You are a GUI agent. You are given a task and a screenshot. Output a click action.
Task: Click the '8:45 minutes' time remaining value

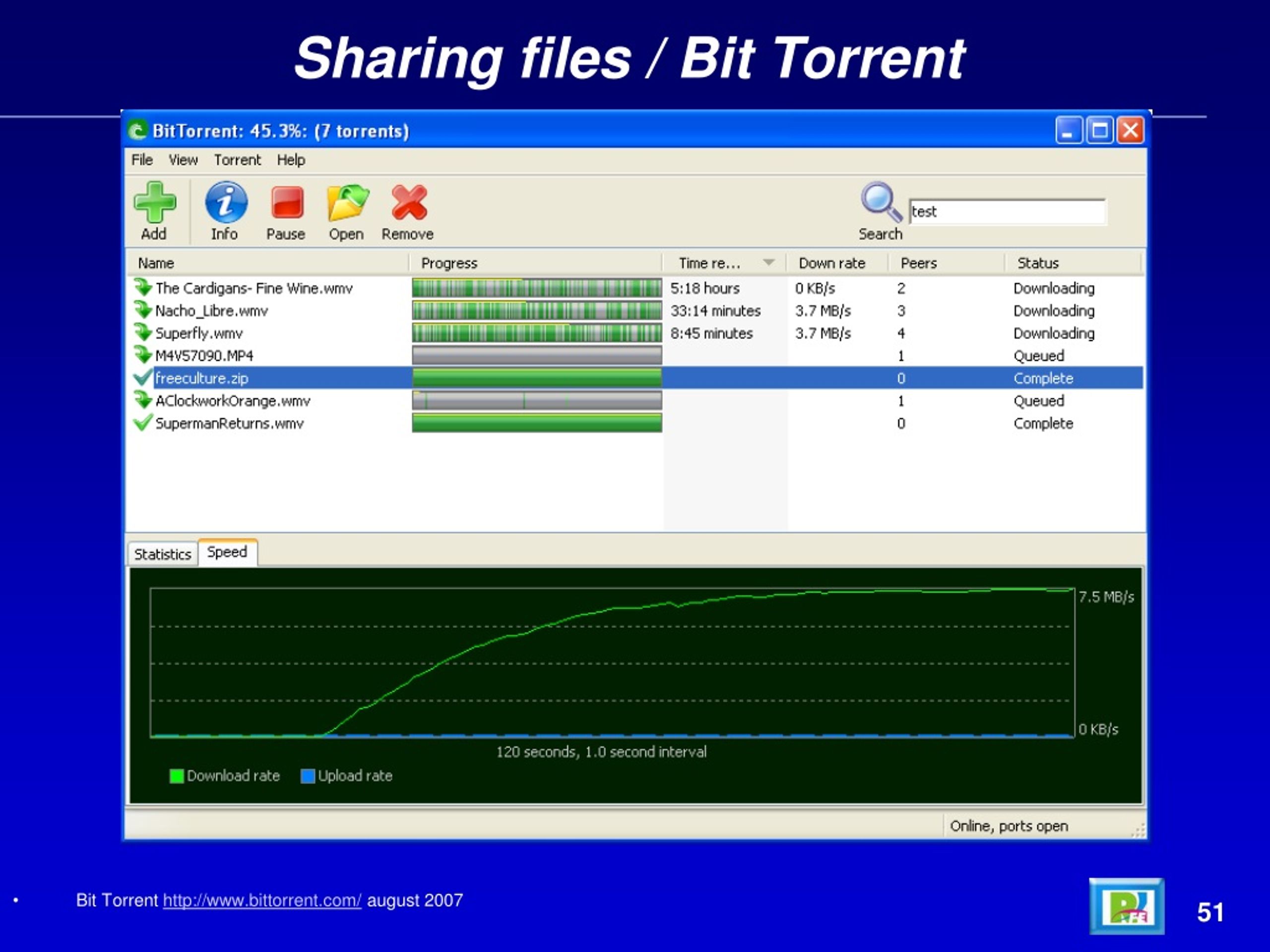(711, 333)
